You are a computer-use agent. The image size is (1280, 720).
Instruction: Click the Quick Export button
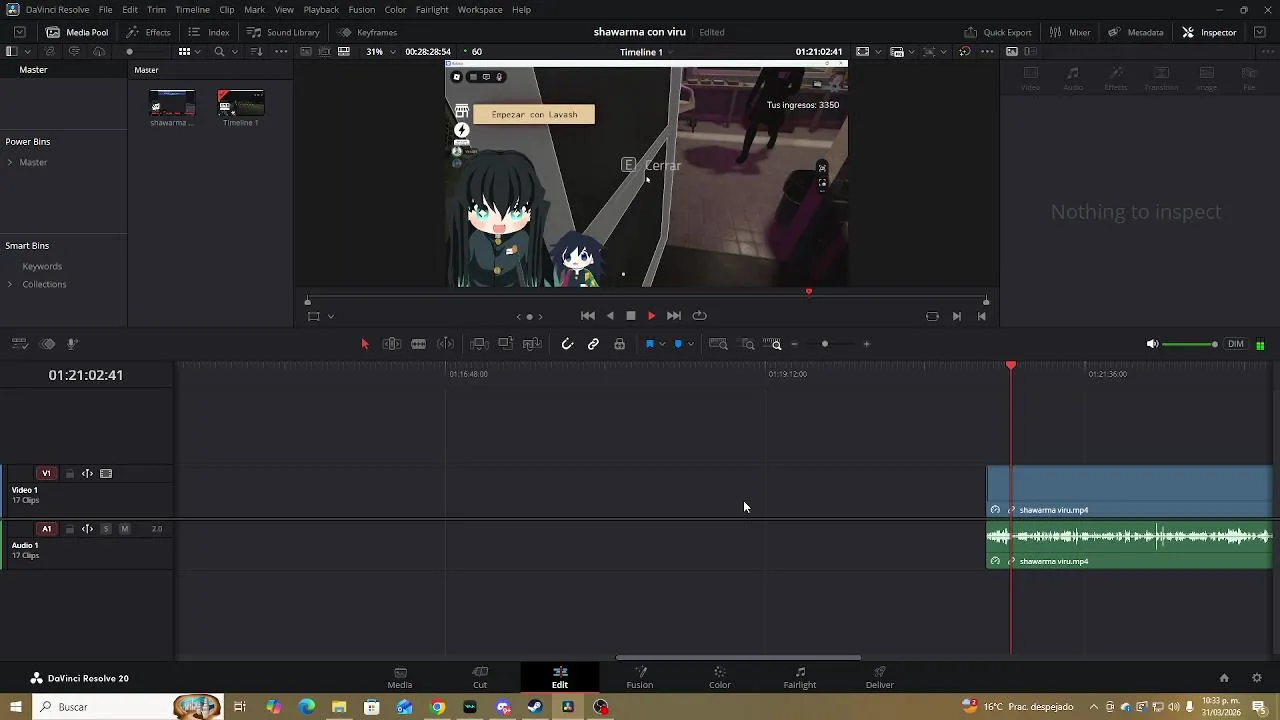point(997,32)
